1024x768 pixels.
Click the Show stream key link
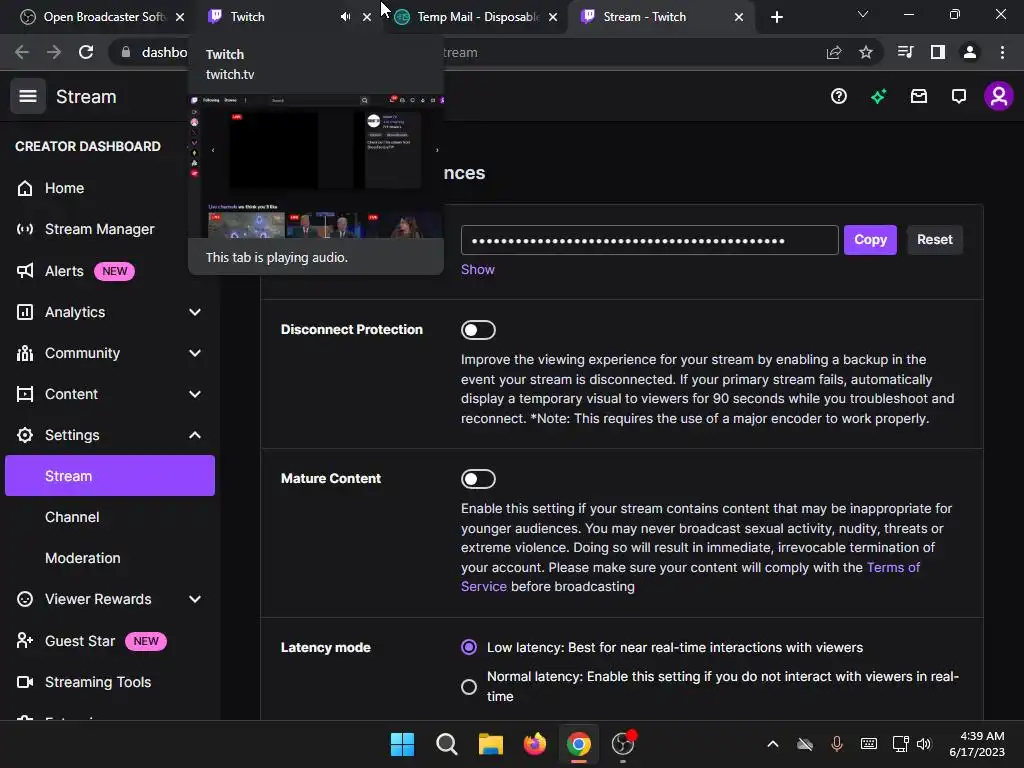coord(477,270)
